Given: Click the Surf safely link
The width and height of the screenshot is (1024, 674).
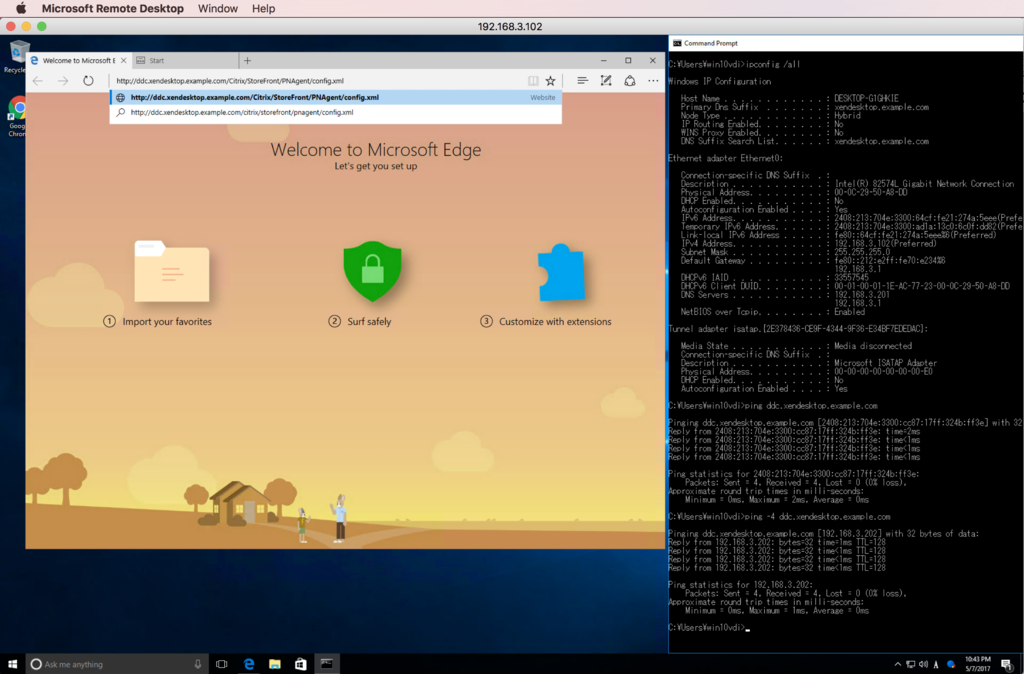Looking at the screenshot, I should pos(369,321).
